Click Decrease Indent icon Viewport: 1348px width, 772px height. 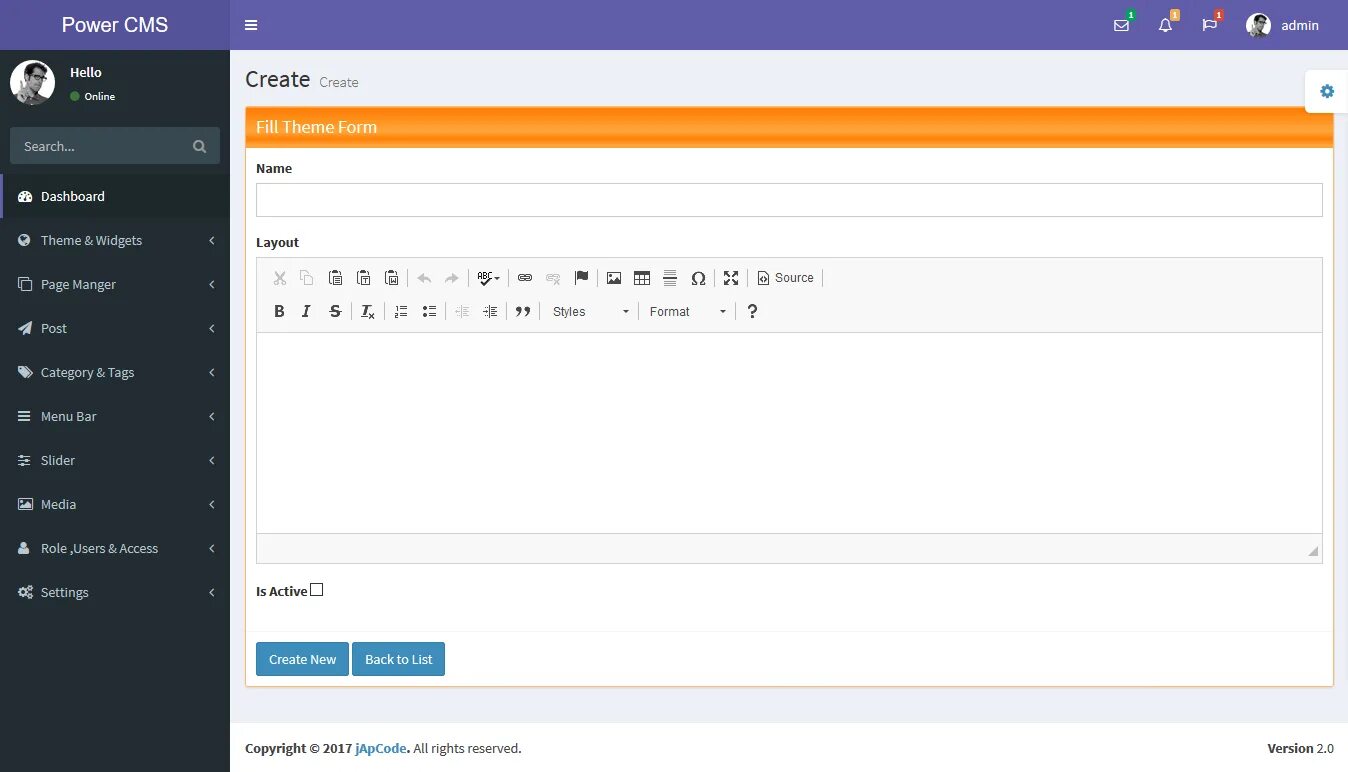(x=462, y=312)
